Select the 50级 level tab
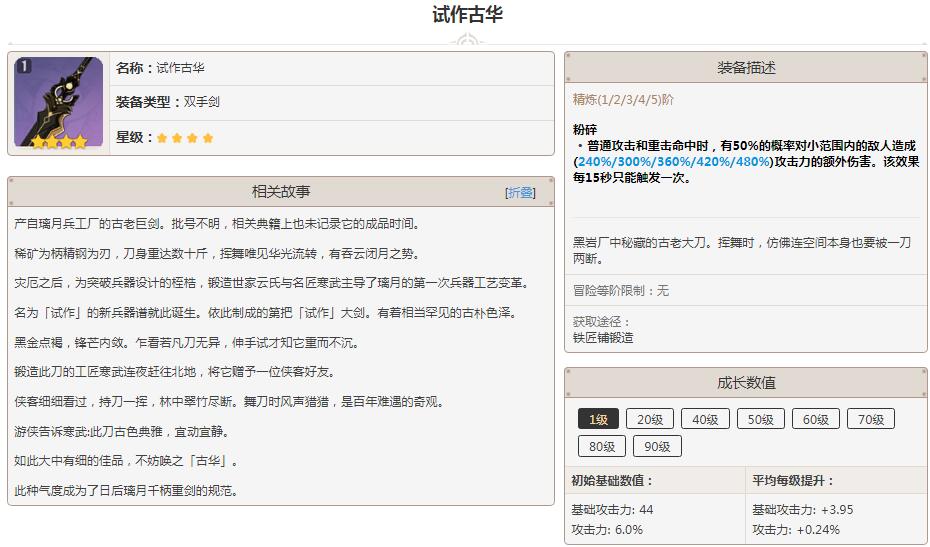 (760, 419)
